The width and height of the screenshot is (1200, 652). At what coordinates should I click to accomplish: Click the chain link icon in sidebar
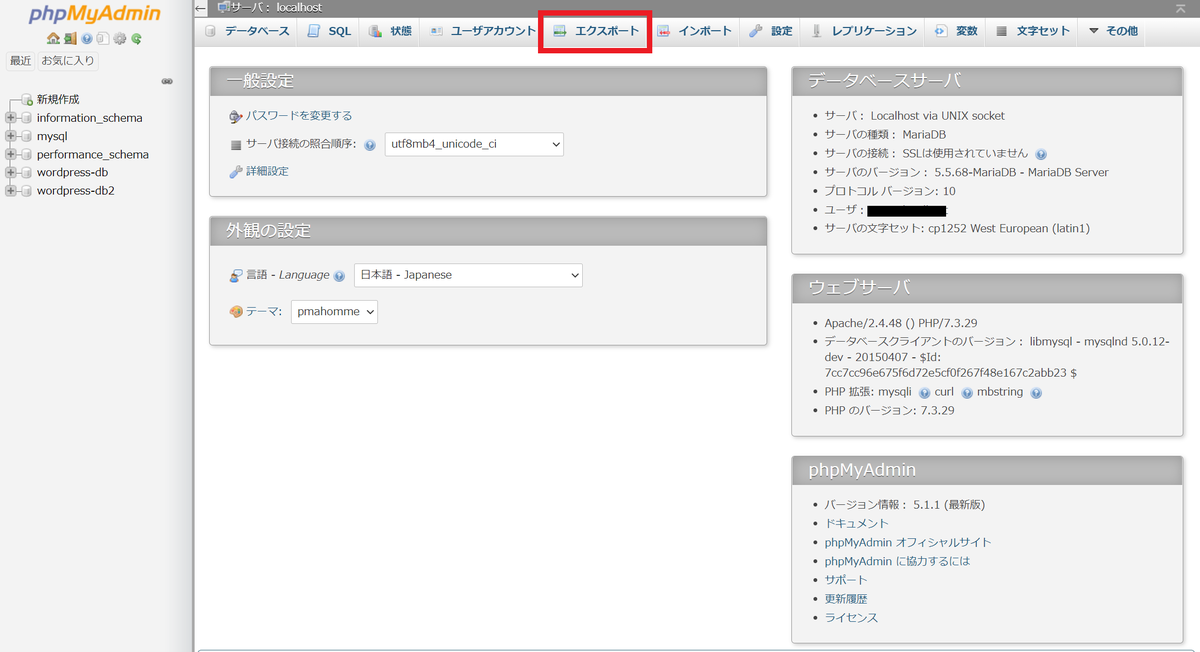pos(167,81)
